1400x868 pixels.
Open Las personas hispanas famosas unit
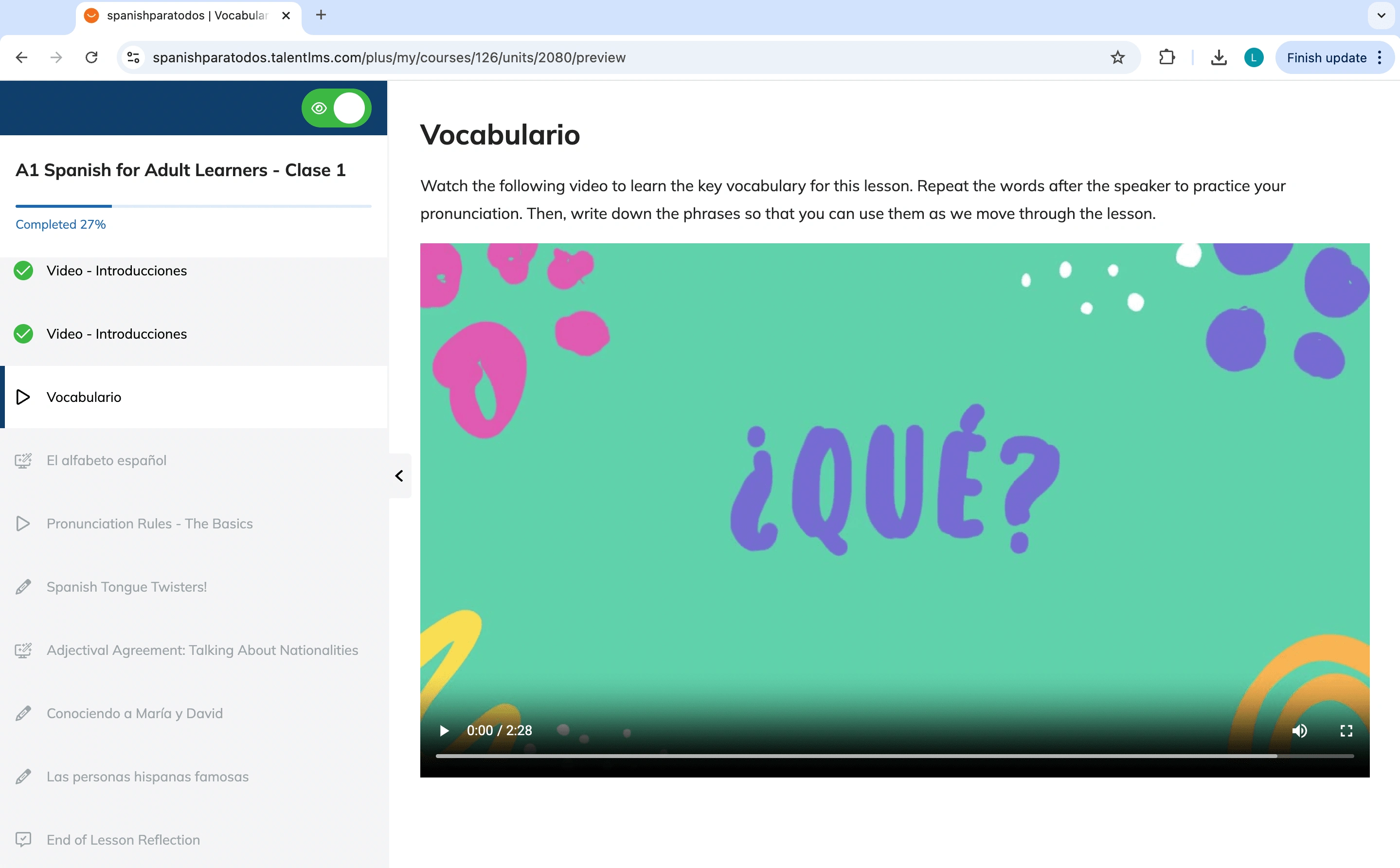(194, 776)
